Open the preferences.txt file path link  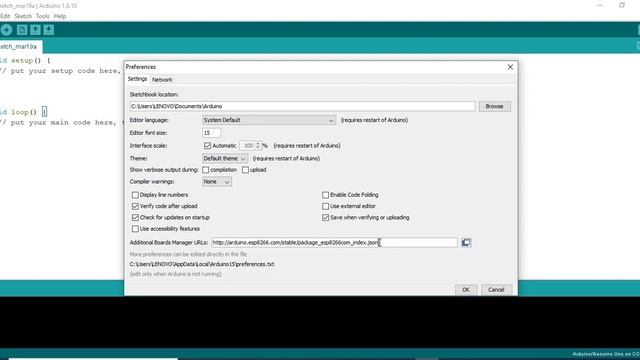tap(202, 264)
